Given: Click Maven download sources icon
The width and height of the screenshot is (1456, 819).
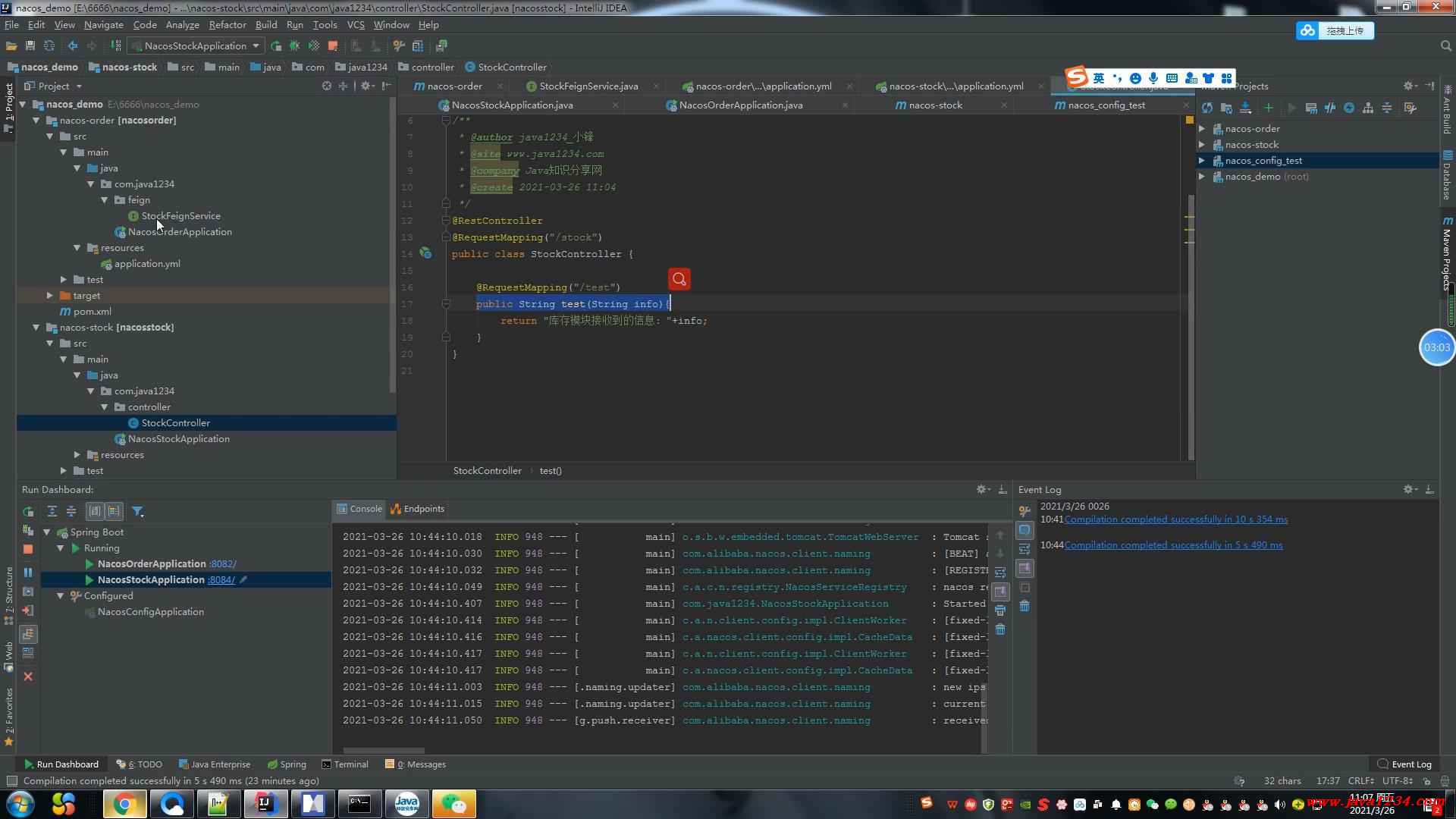Looking at the screenshot, I should point(1245,108).
